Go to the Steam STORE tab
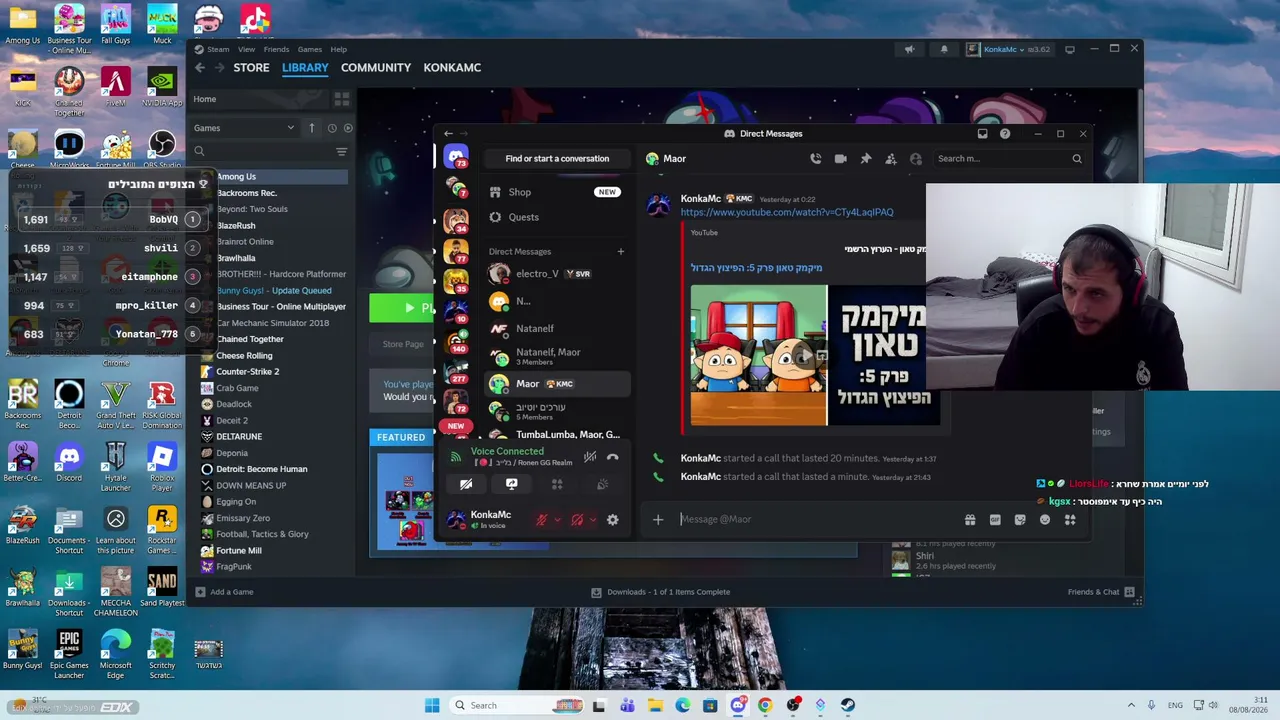The height and width of the screenshot is (720, 1280). [x=251, y=67]
